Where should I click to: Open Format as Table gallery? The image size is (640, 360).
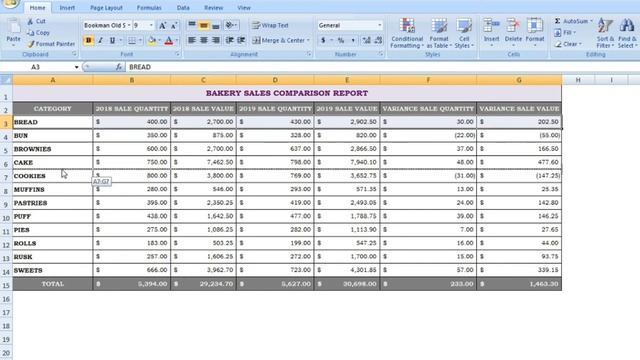click(439, 33)
